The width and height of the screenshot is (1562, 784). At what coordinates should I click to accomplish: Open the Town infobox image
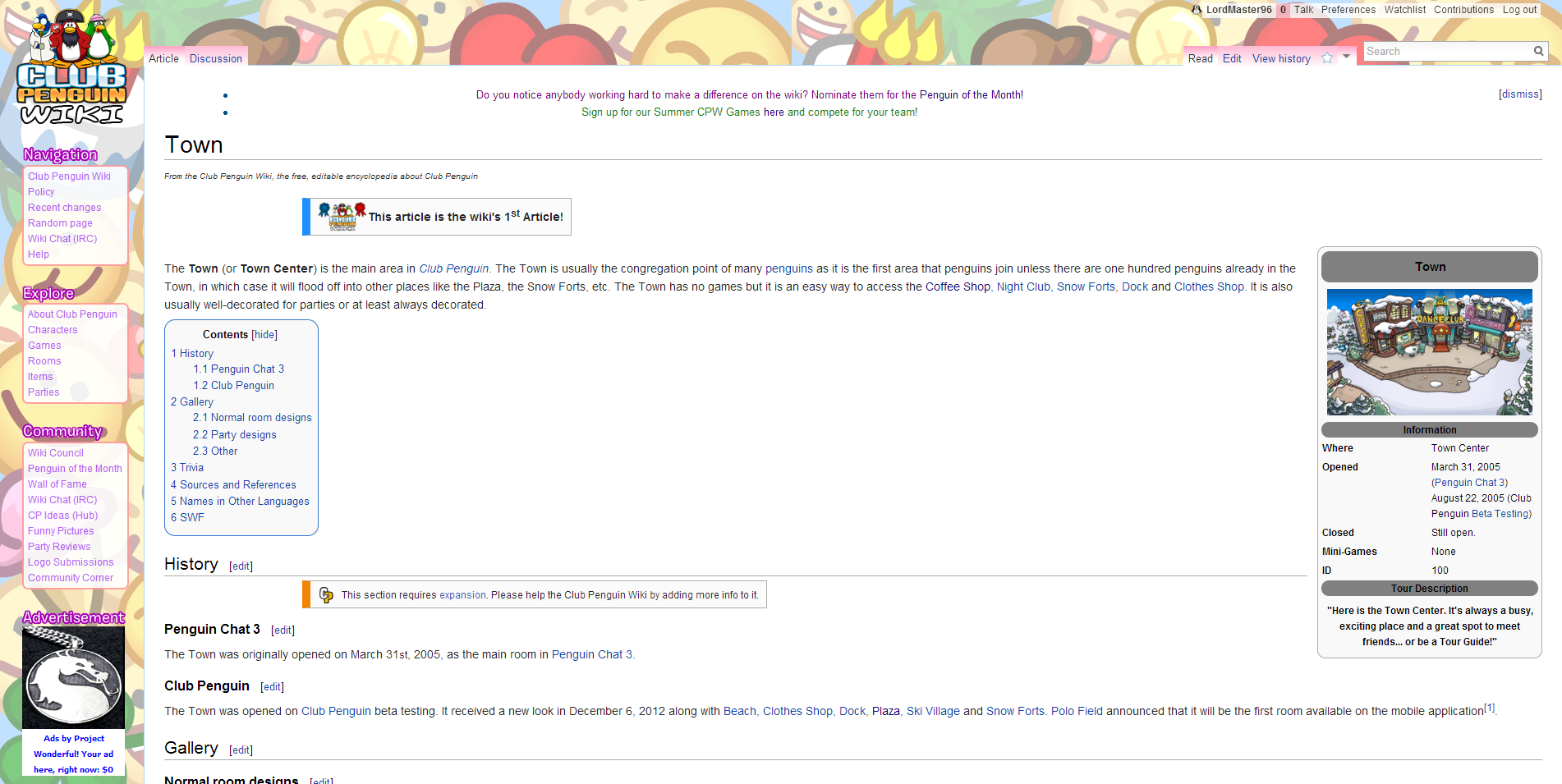click(x=1429, y=352)
